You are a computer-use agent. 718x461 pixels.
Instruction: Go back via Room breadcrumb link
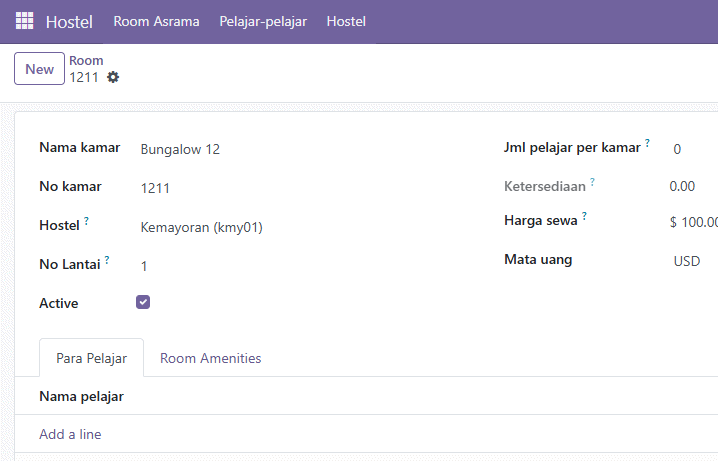click(x=86, y=60)
